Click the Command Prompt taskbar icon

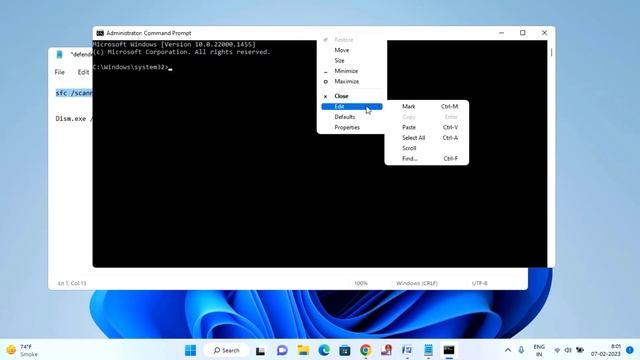coord(449,350)
